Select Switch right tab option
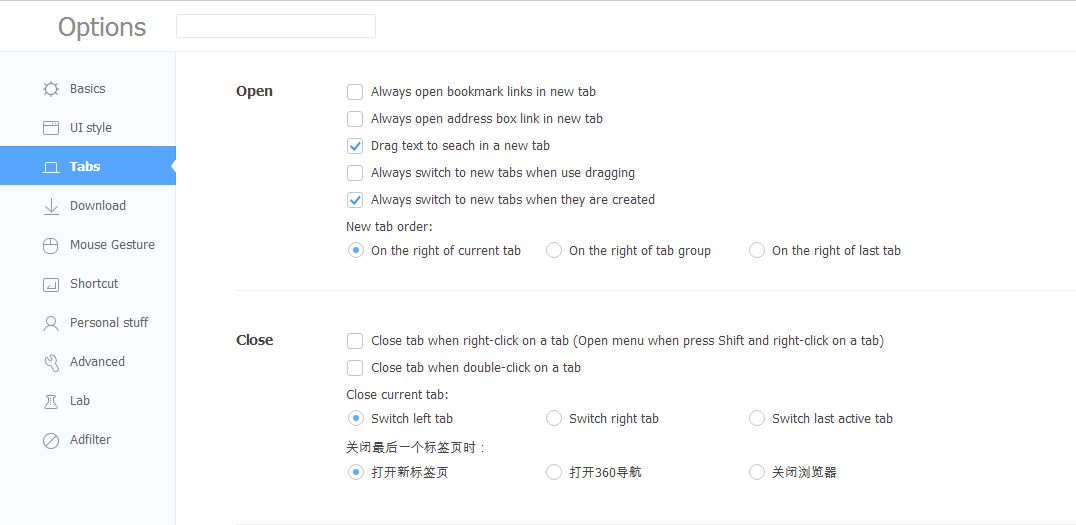The image size is (1076, 525). pyautogui.click(x=554, y=418)
